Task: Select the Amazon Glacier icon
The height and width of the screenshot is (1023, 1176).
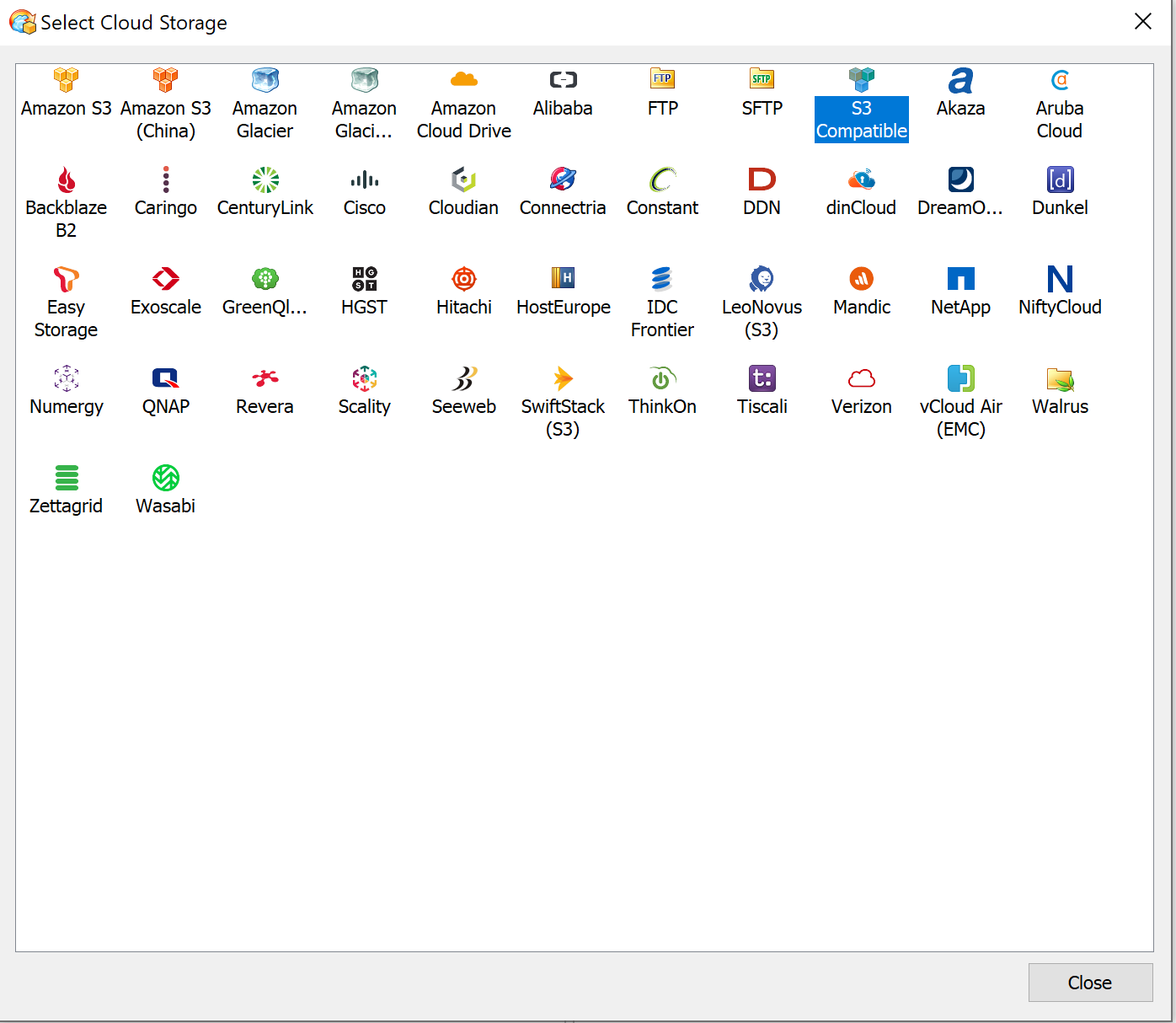Action: 265,80
